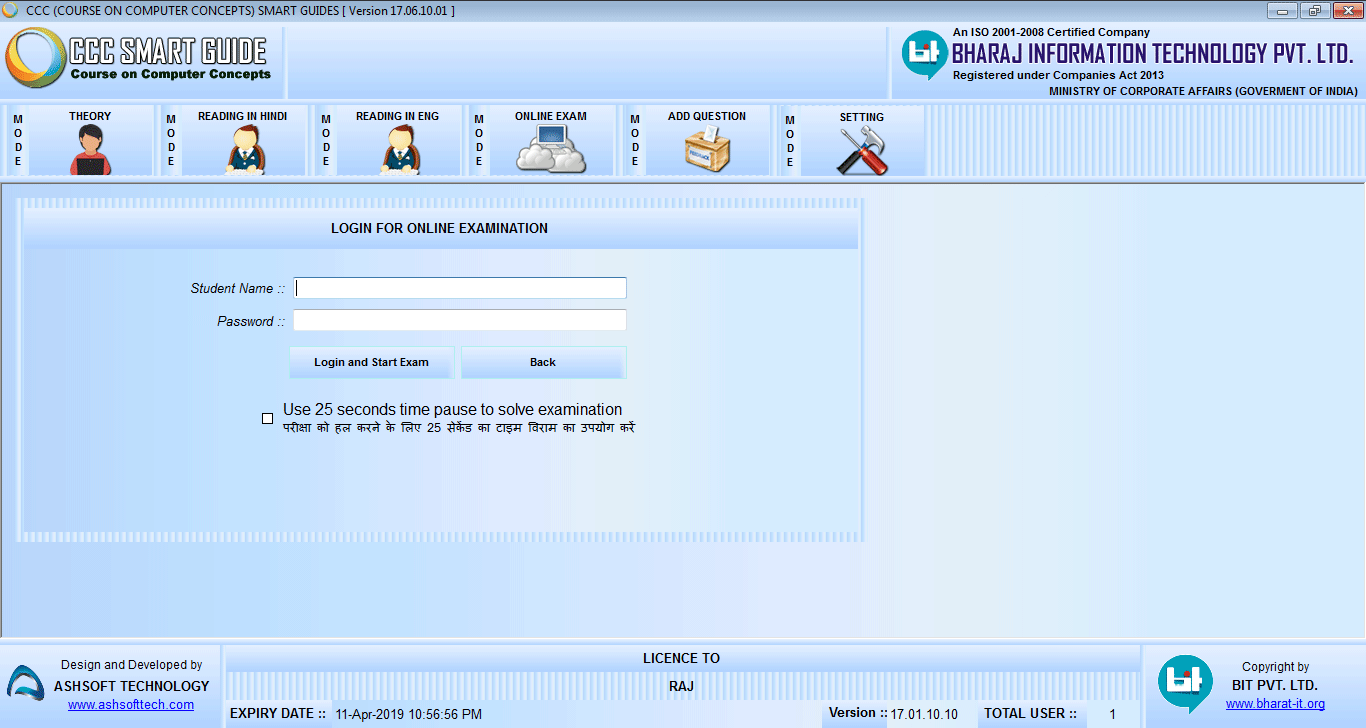Click the Bharaj Information Technology logo icon
Image resolution: width=1366 pixels, height=728 pixels.
tap(924, 55)
